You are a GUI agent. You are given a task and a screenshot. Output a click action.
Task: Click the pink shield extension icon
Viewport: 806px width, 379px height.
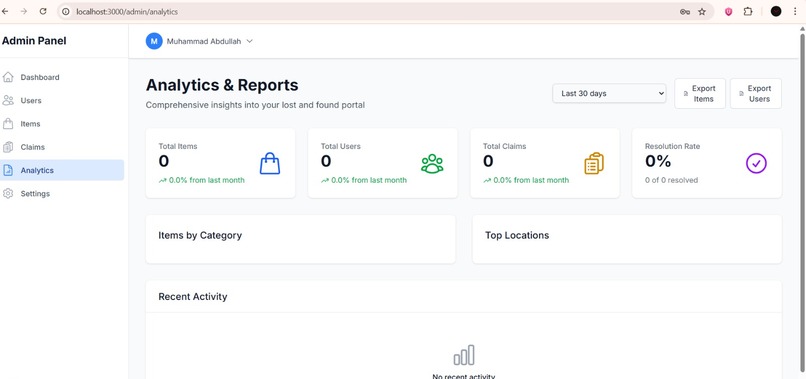[x=728, y=12]
